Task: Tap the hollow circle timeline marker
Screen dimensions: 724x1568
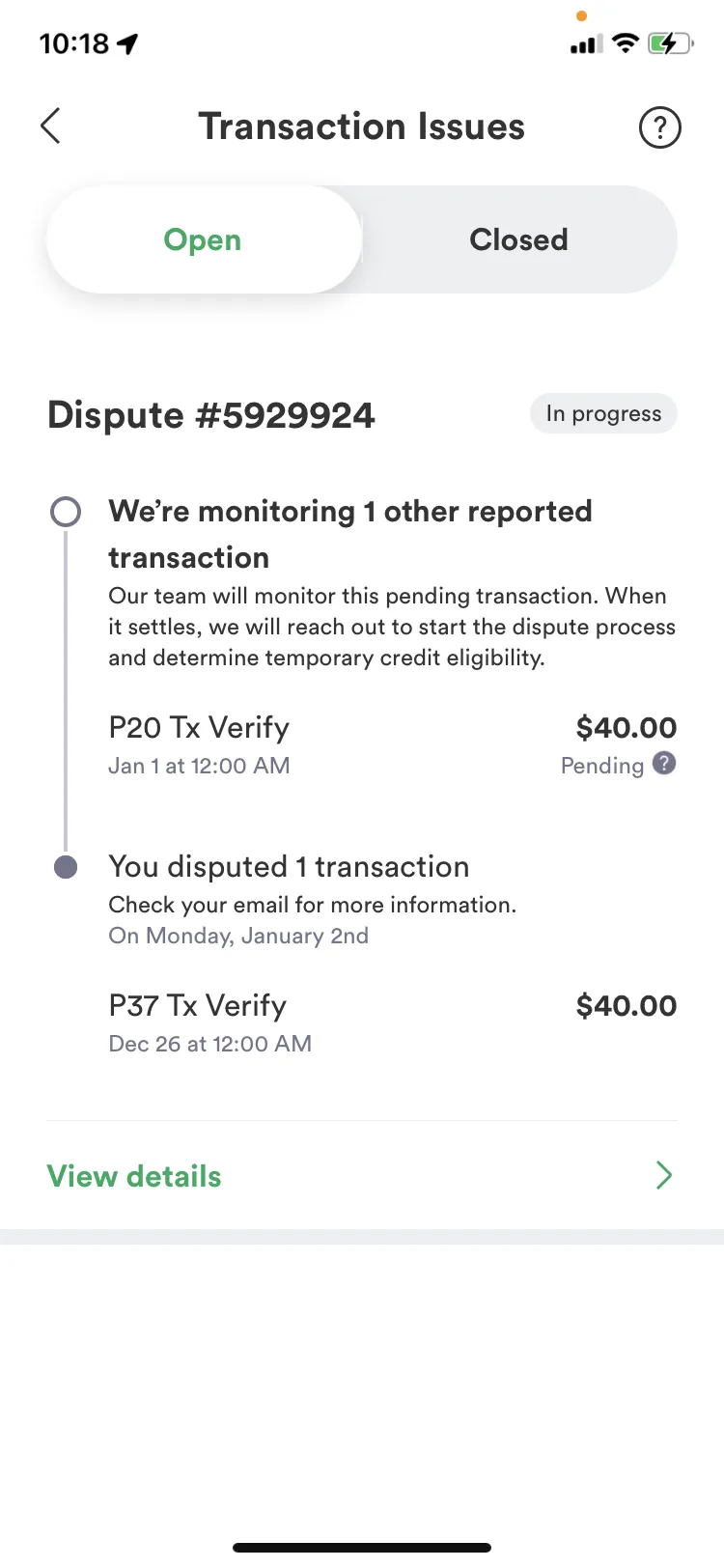Action: pos(66,512)
